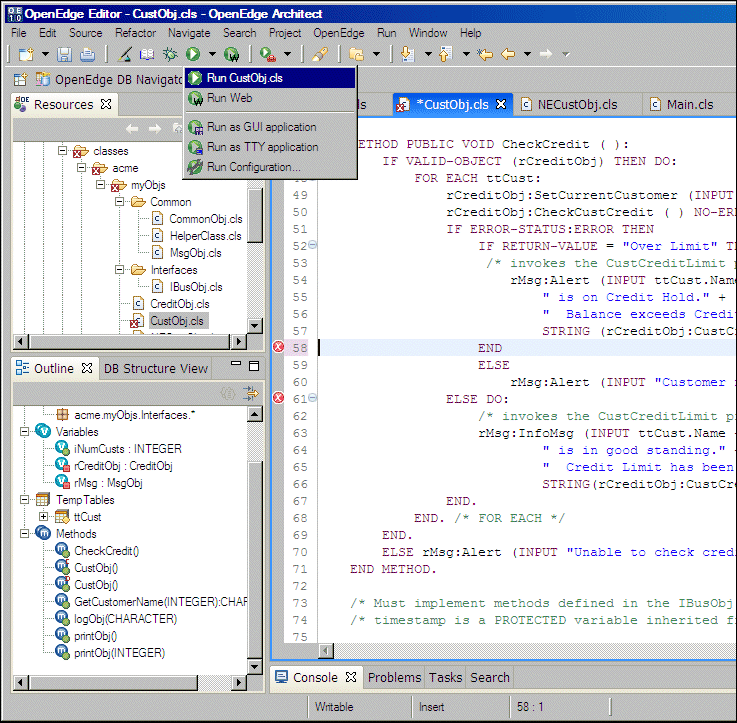
Task: Choose Run as GUI application
Action: tap(261, 127)
